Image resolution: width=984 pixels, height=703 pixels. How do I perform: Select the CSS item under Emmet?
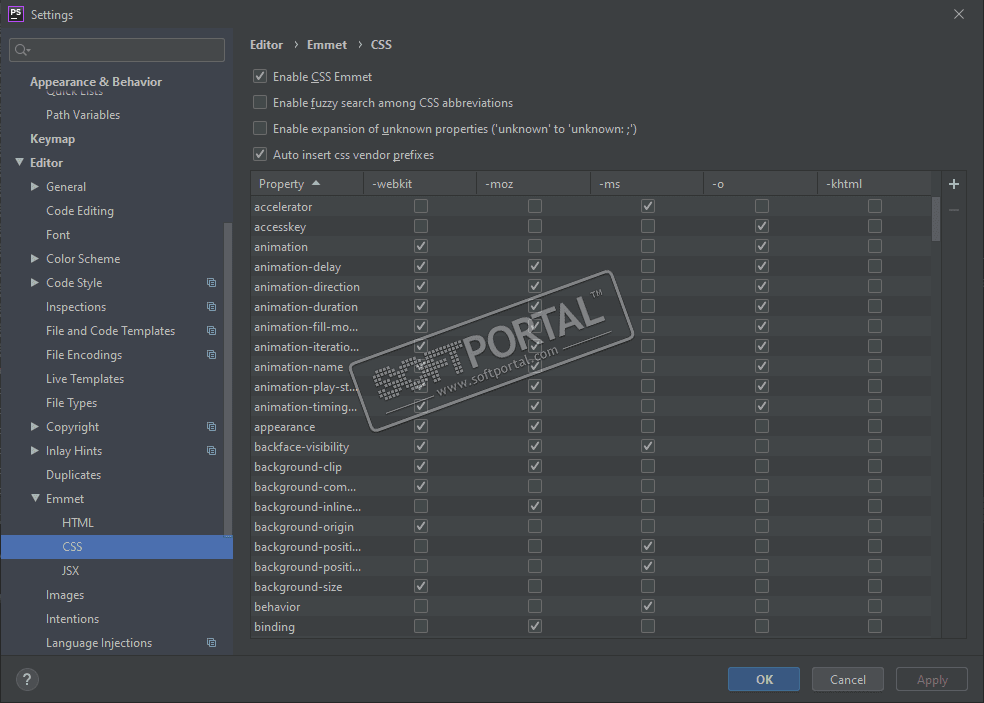(117, 547)
